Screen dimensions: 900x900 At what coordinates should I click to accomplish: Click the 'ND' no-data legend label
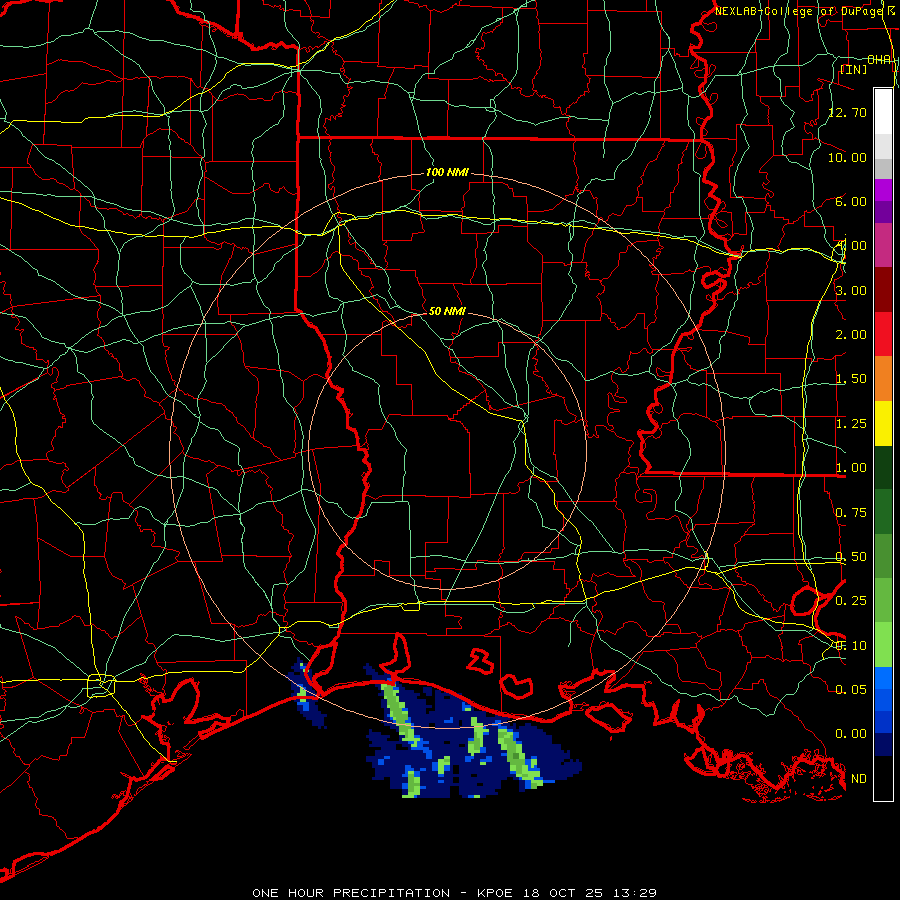[859, 779]
